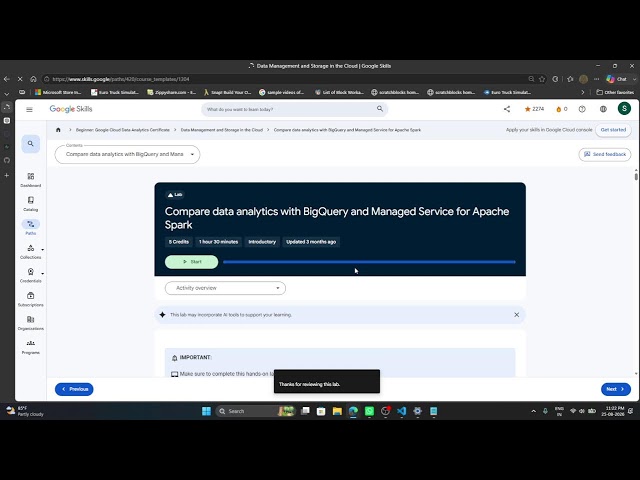
Task: Click the Send feedback button
Action: click(605, 154)
